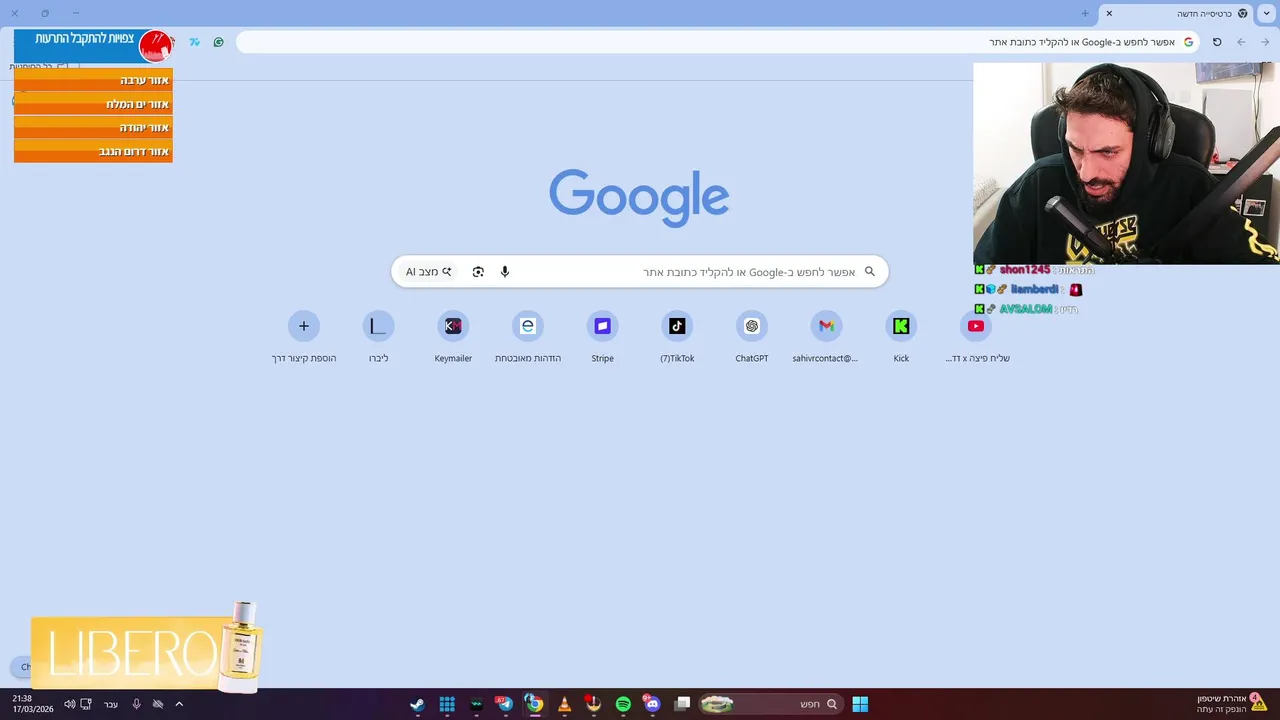Open the ChatGPT shortcut

(752, 337)
